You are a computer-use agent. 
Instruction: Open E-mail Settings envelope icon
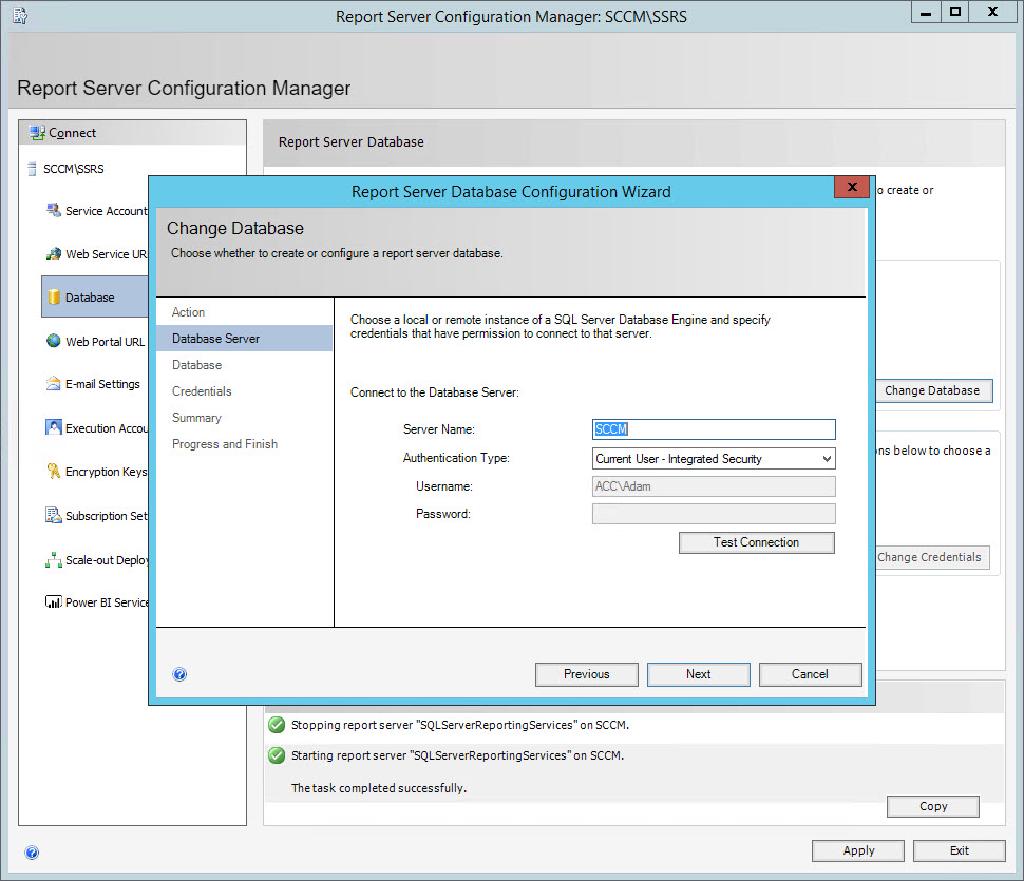click(53, 383)
